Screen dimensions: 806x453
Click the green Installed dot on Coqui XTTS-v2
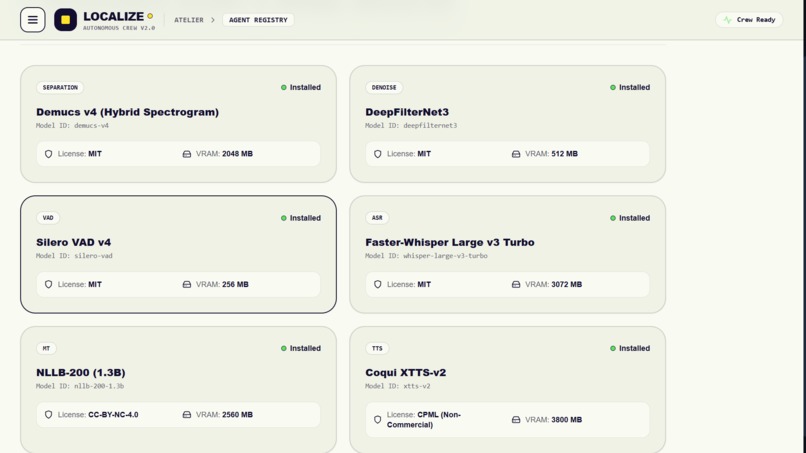(x=613, y=348)
